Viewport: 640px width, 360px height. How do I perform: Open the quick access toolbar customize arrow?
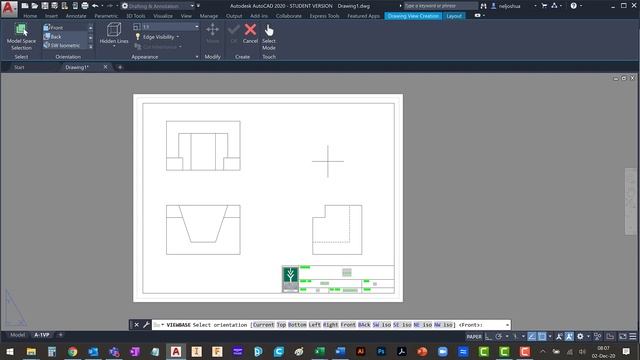[x=198, y=6]
